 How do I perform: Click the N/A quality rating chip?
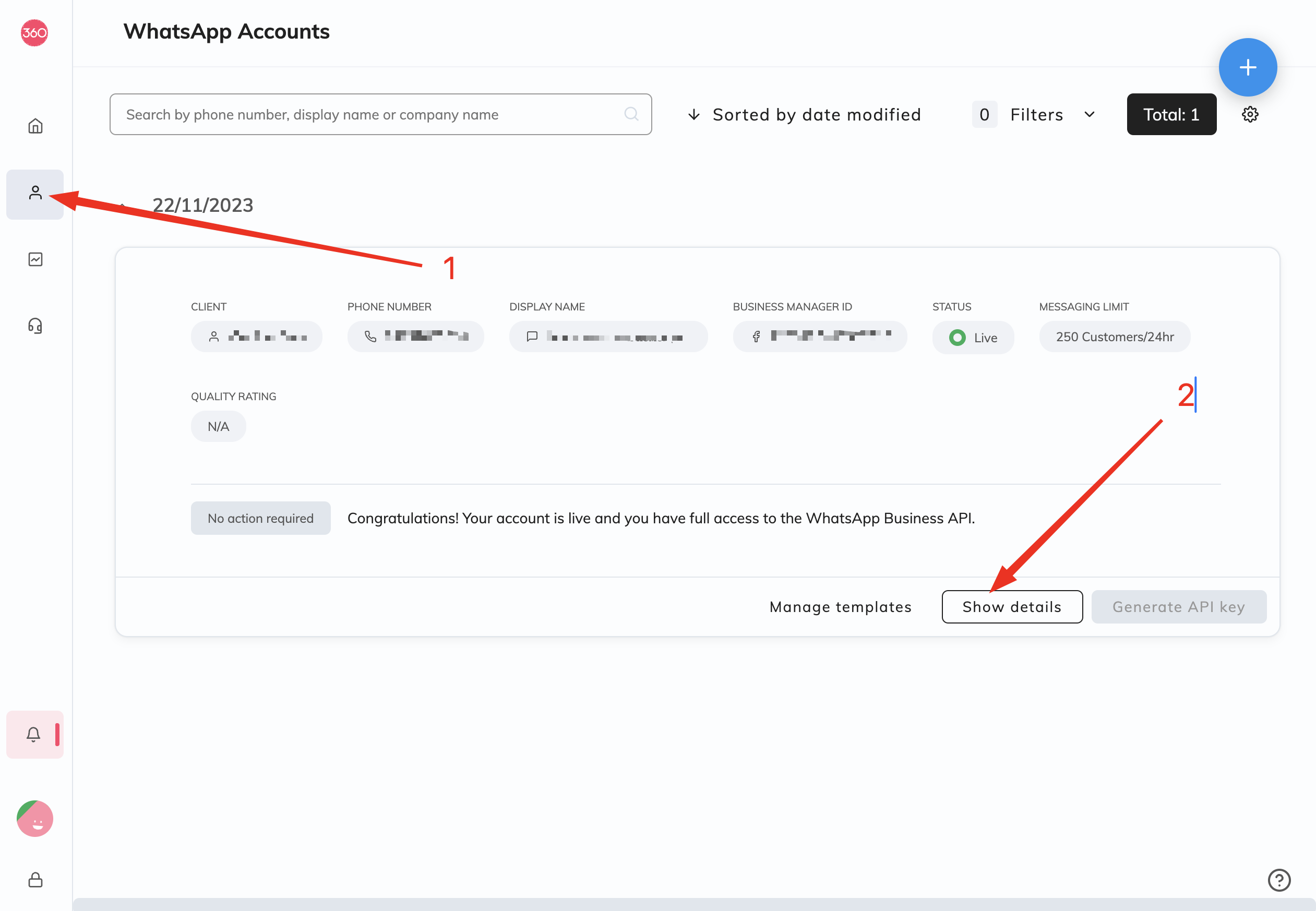[219, 426]
